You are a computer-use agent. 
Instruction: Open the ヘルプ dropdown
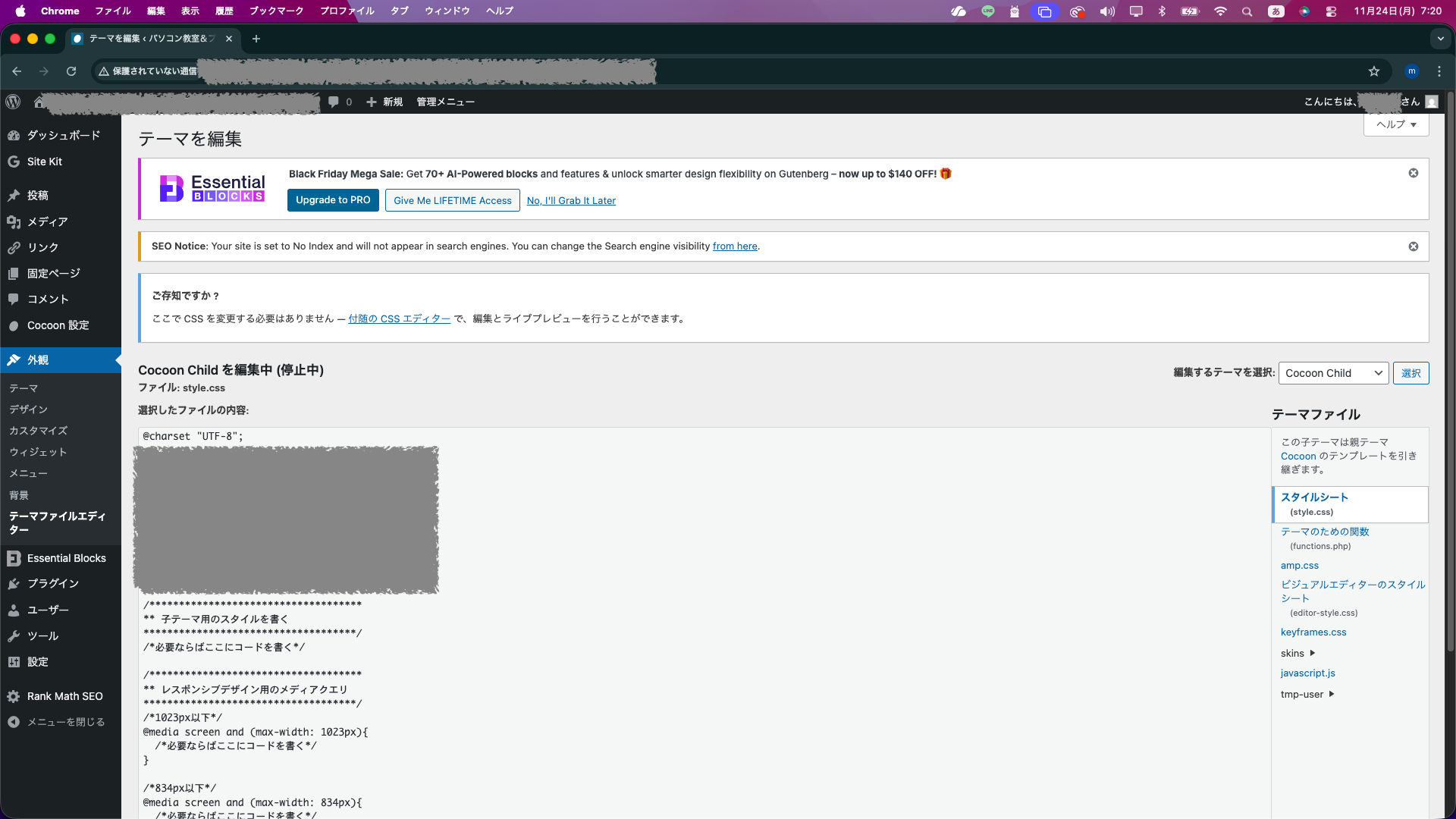tap(1395, 124)
